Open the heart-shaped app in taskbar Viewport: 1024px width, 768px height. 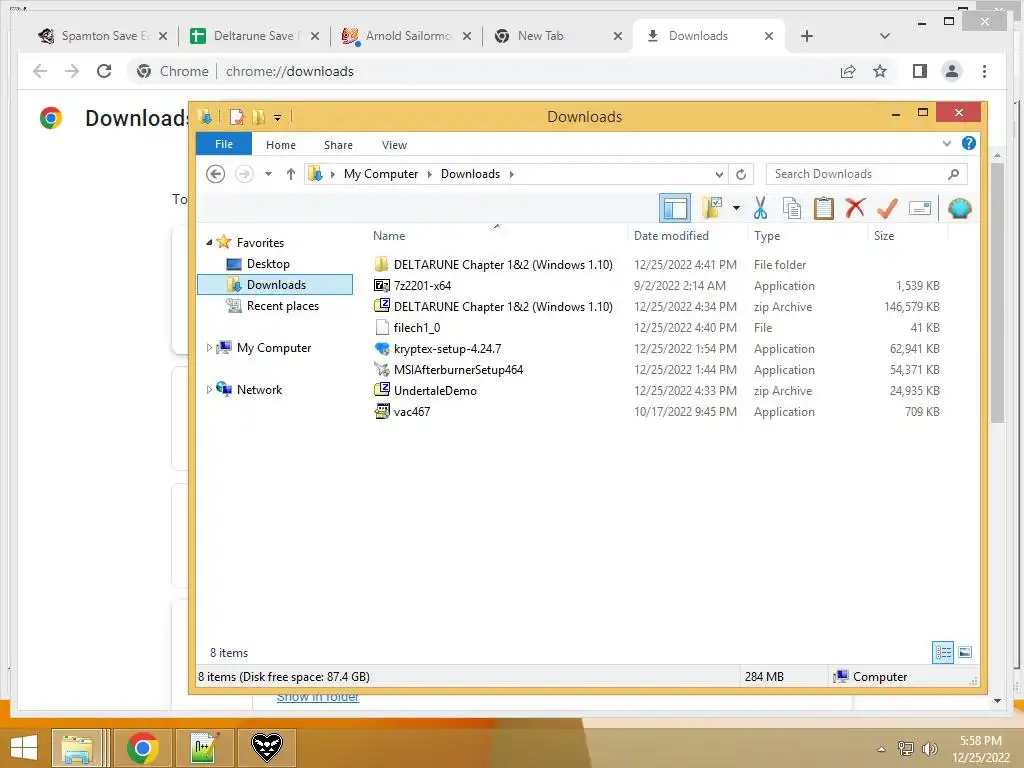266,748
